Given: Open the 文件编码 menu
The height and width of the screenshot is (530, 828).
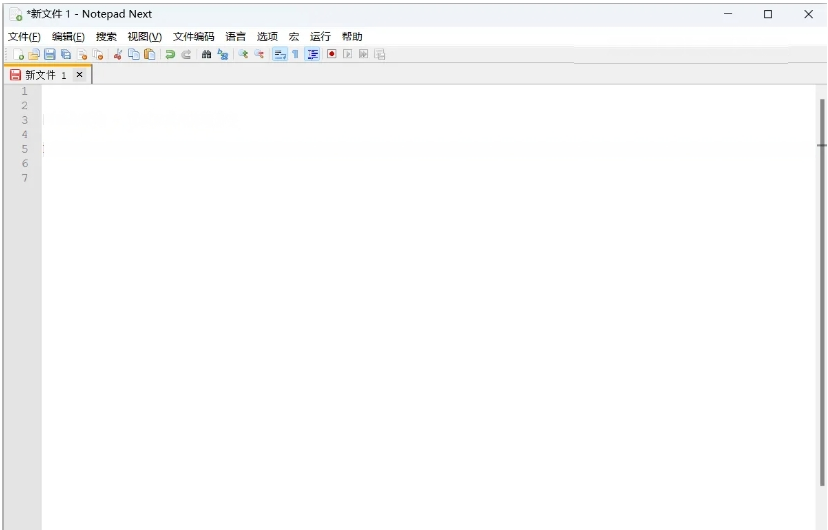Looking at the screenshot, I should (194, 36).
